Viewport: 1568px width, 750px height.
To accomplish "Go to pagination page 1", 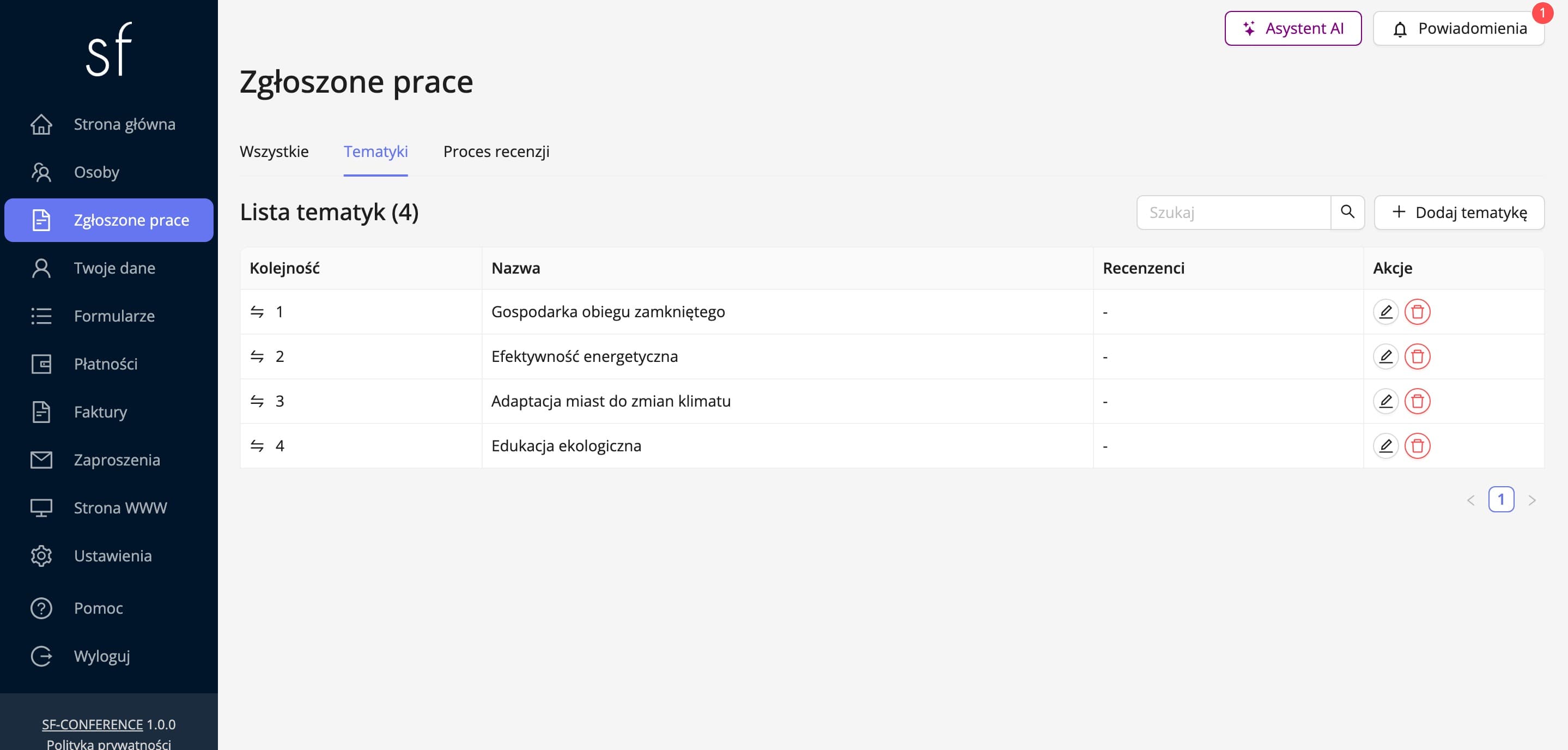I will pyautogui.click(x=1501, y=500).
